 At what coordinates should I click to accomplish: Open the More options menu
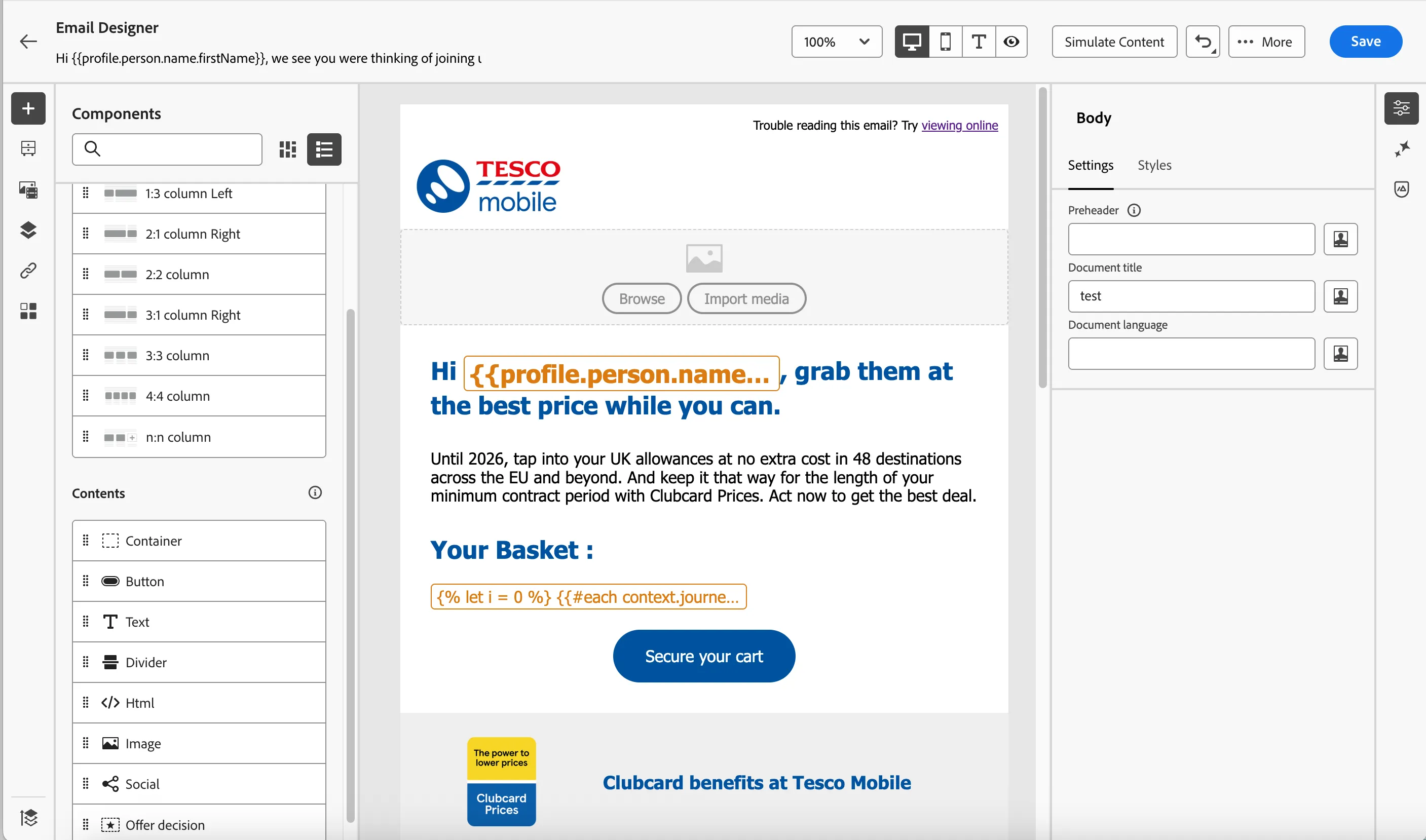point(1266,42)
